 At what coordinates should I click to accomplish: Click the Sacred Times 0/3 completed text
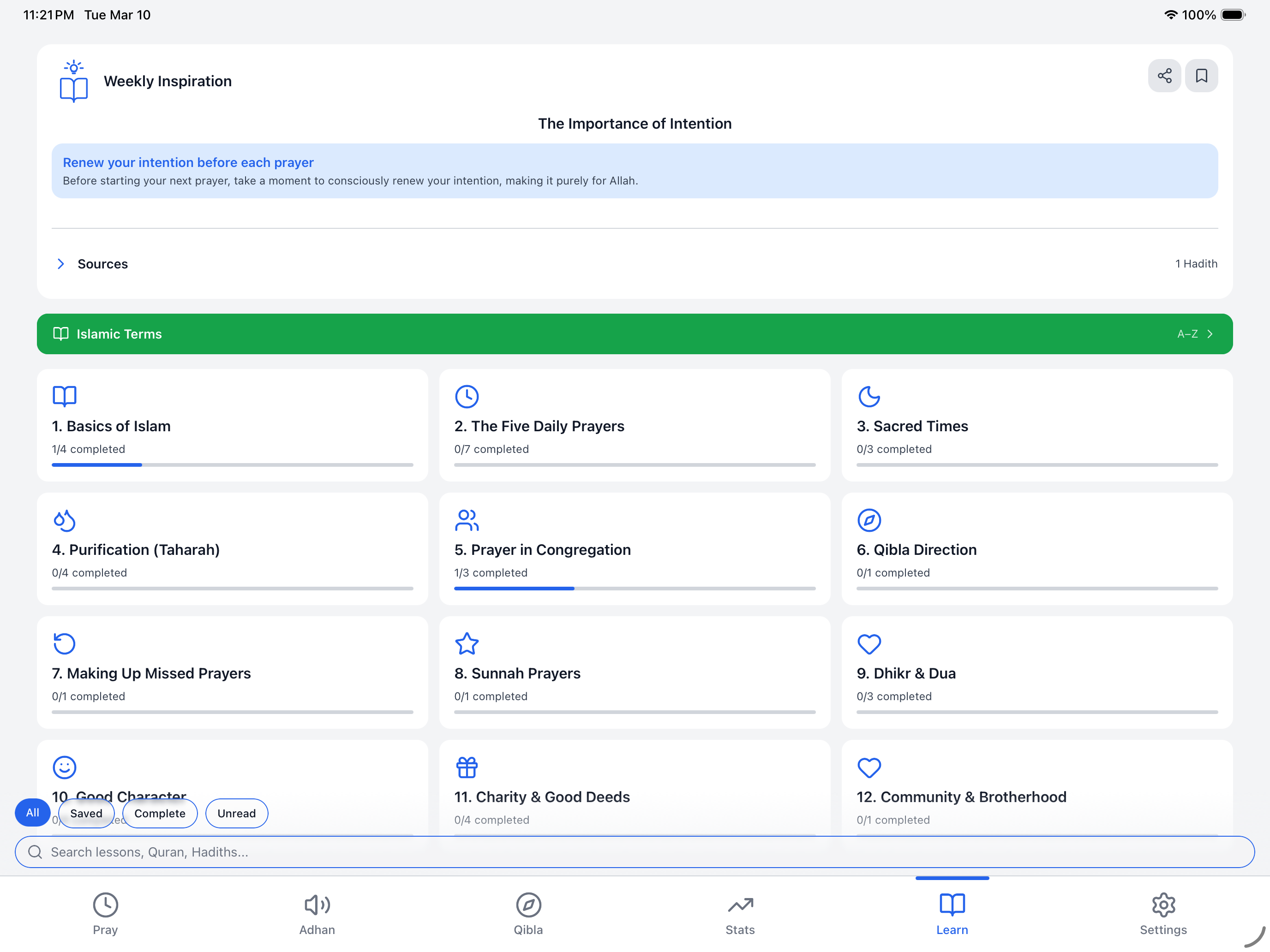click(894, 449)
